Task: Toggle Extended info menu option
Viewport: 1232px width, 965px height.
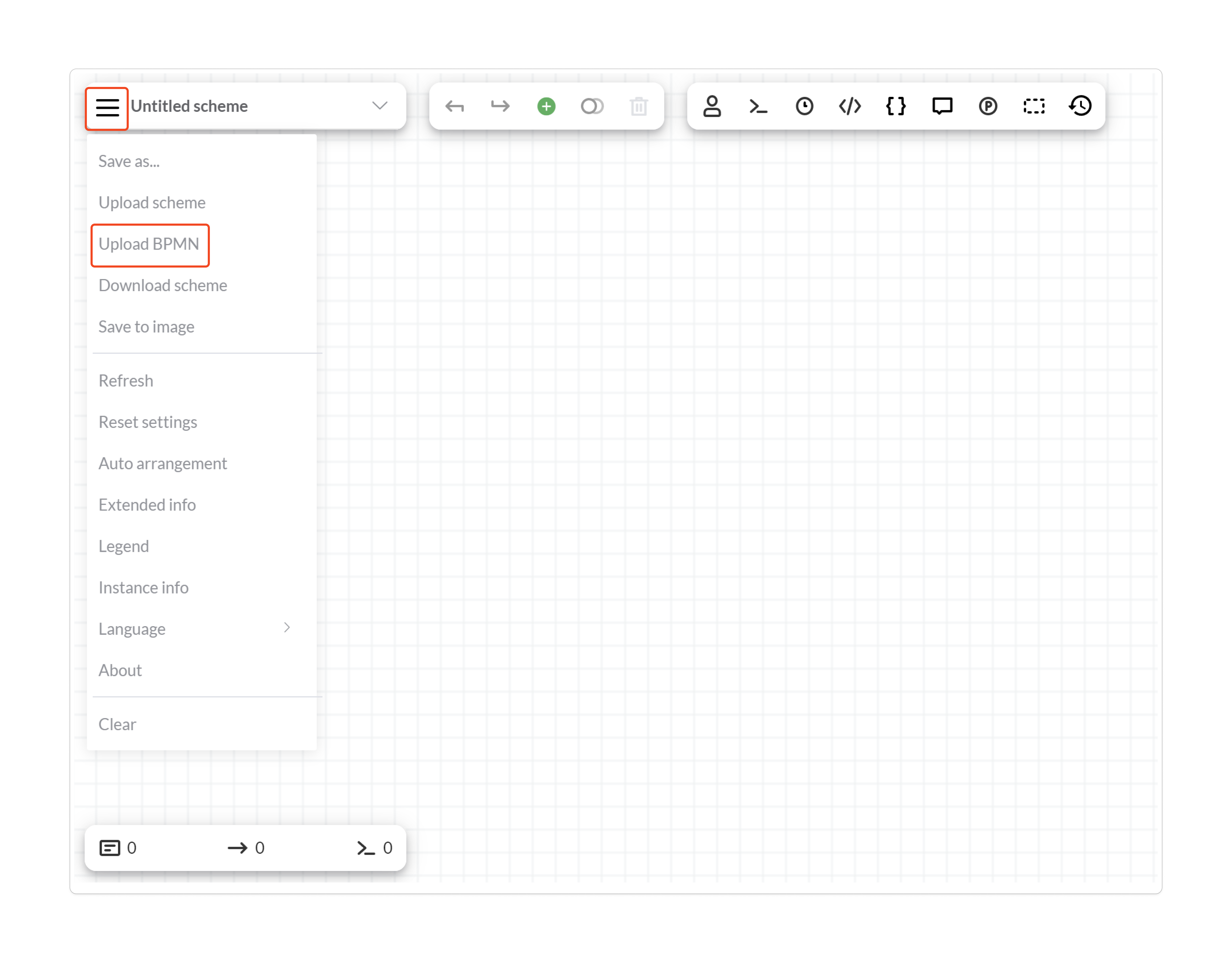Action: 147,504
